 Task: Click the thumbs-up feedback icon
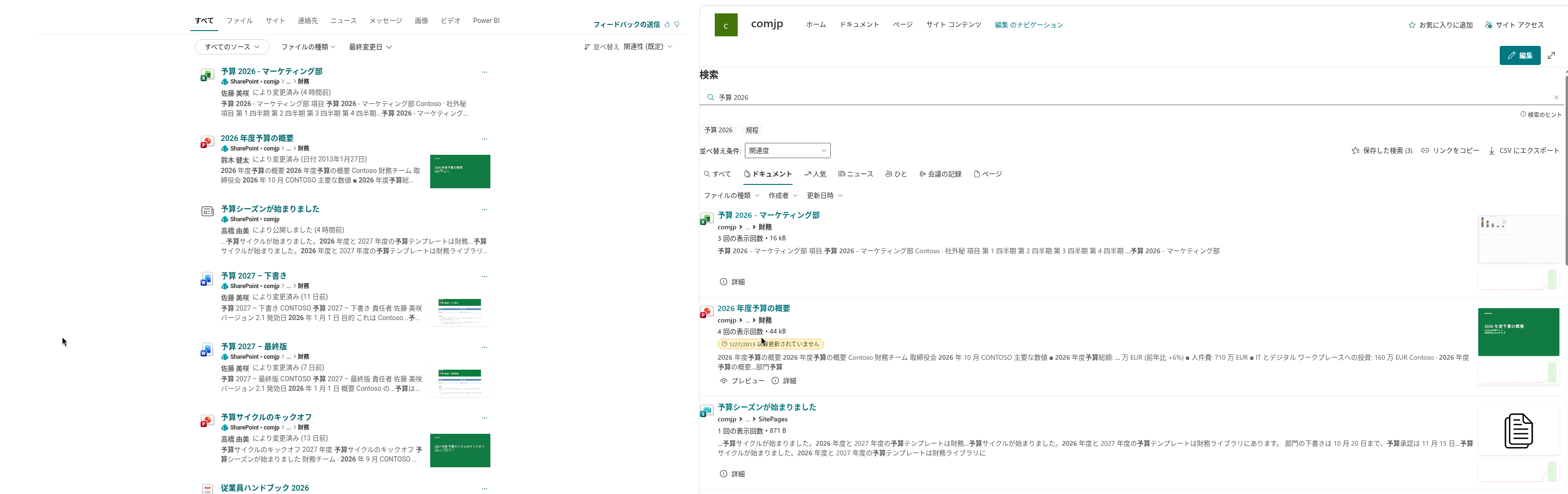(x=667, y=24)
